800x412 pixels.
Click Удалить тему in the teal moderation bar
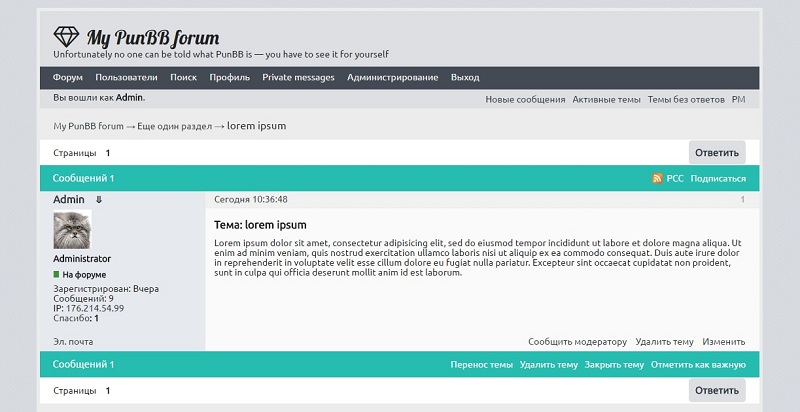point(548,365)
